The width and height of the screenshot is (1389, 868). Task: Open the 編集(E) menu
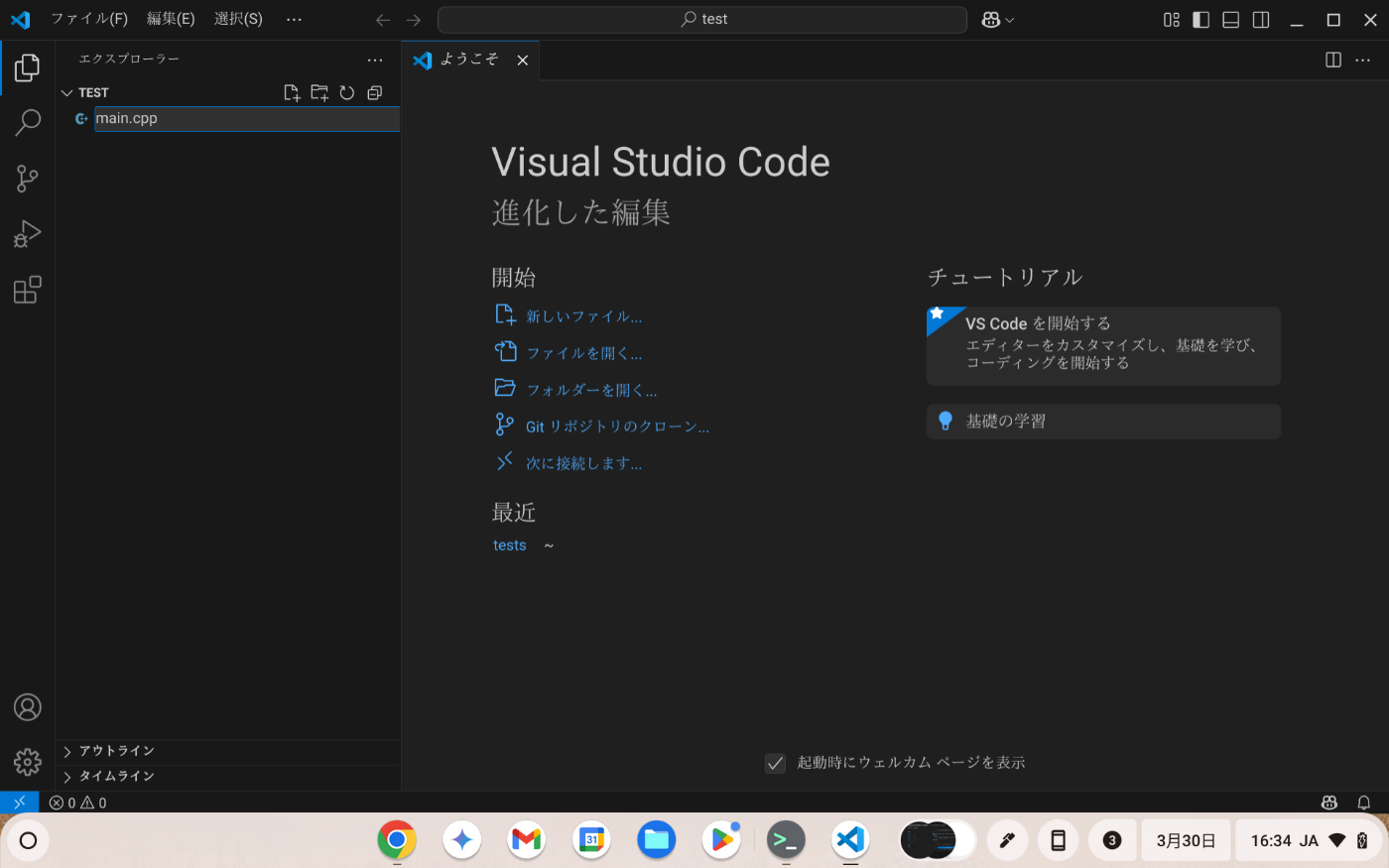tap(171, 19)
